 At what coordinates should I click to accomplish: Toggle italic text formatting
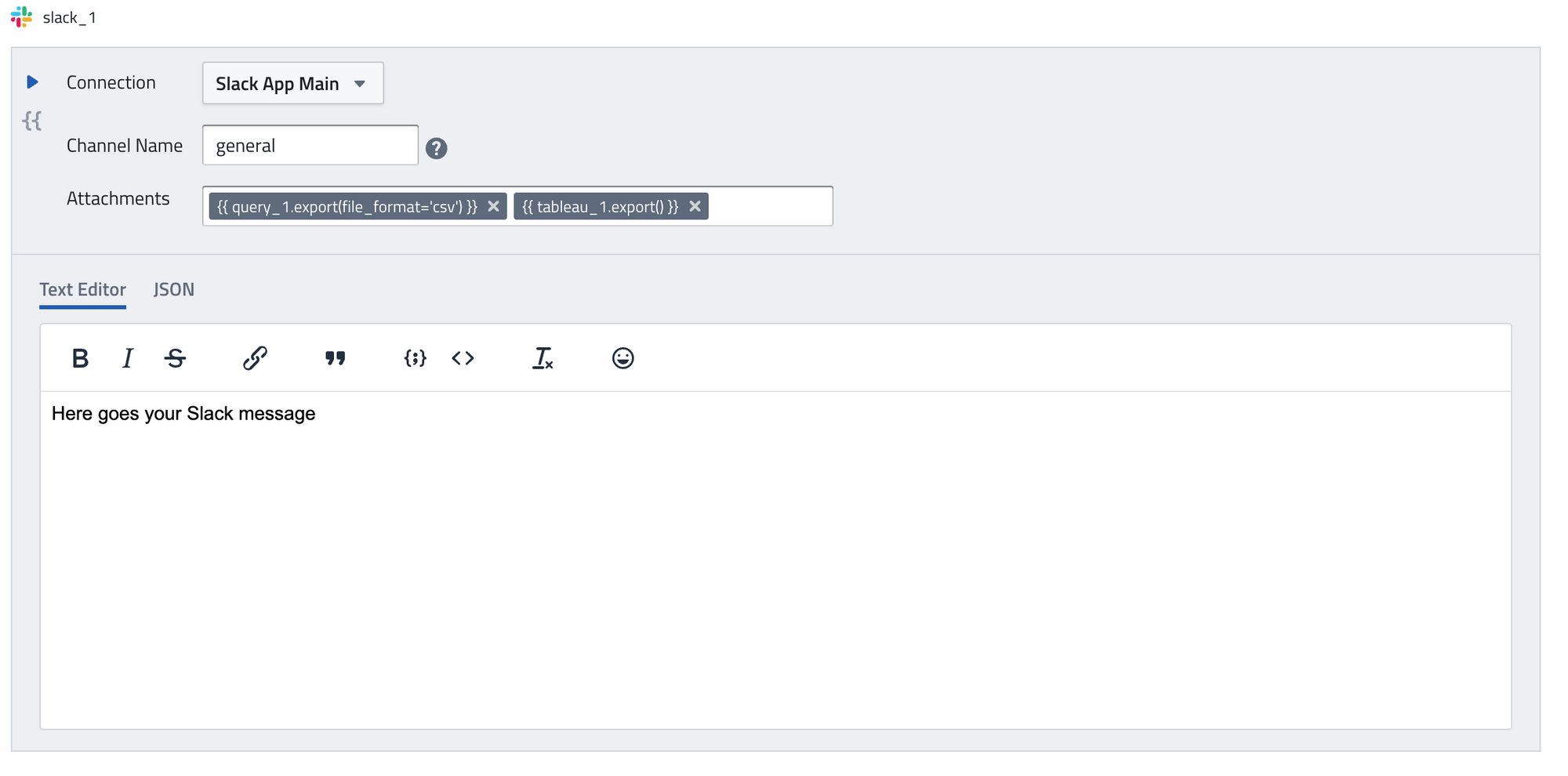pyautogui.click(x=128, y=358)
